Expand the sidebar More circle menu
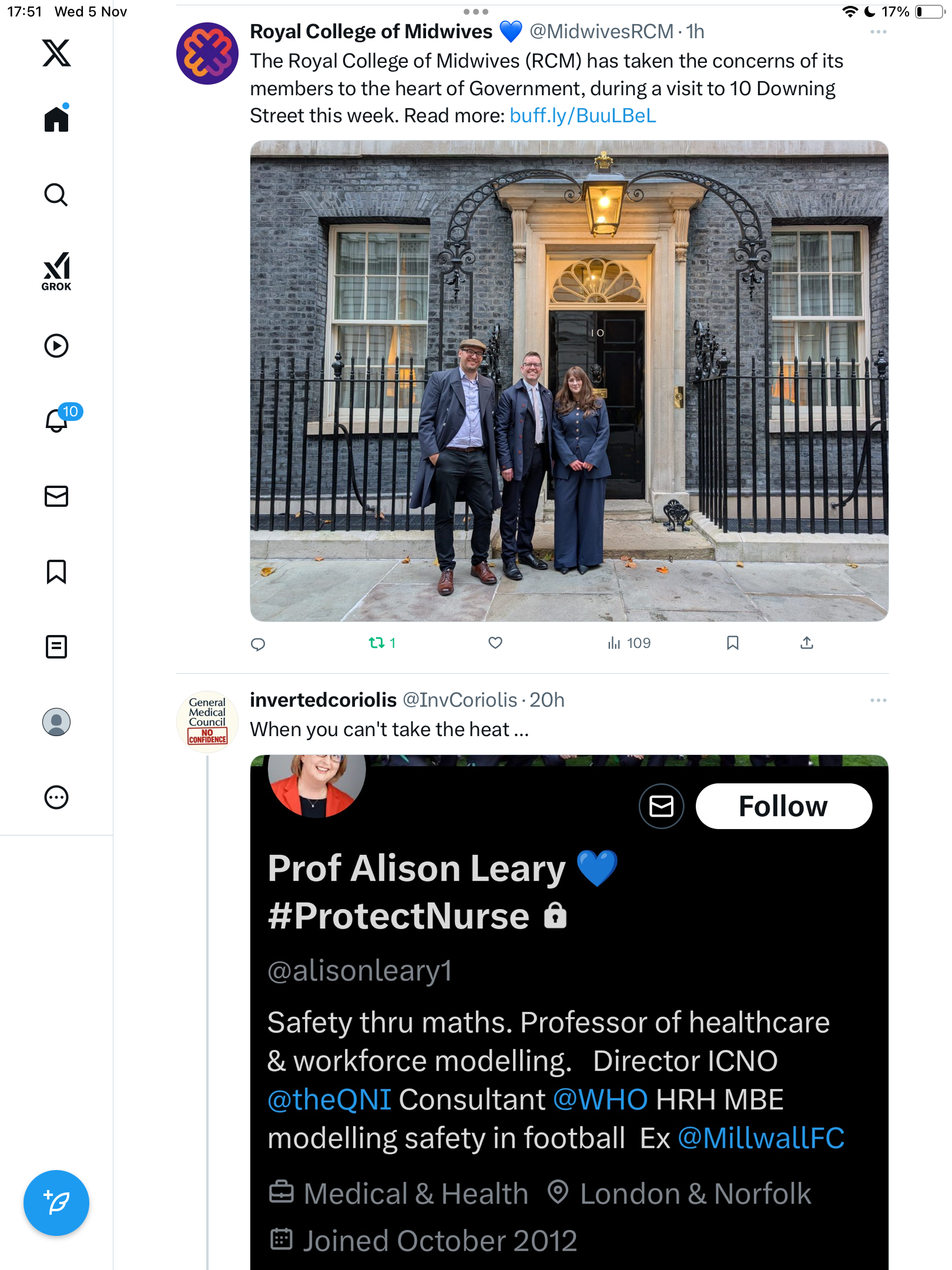 point(56,797)
